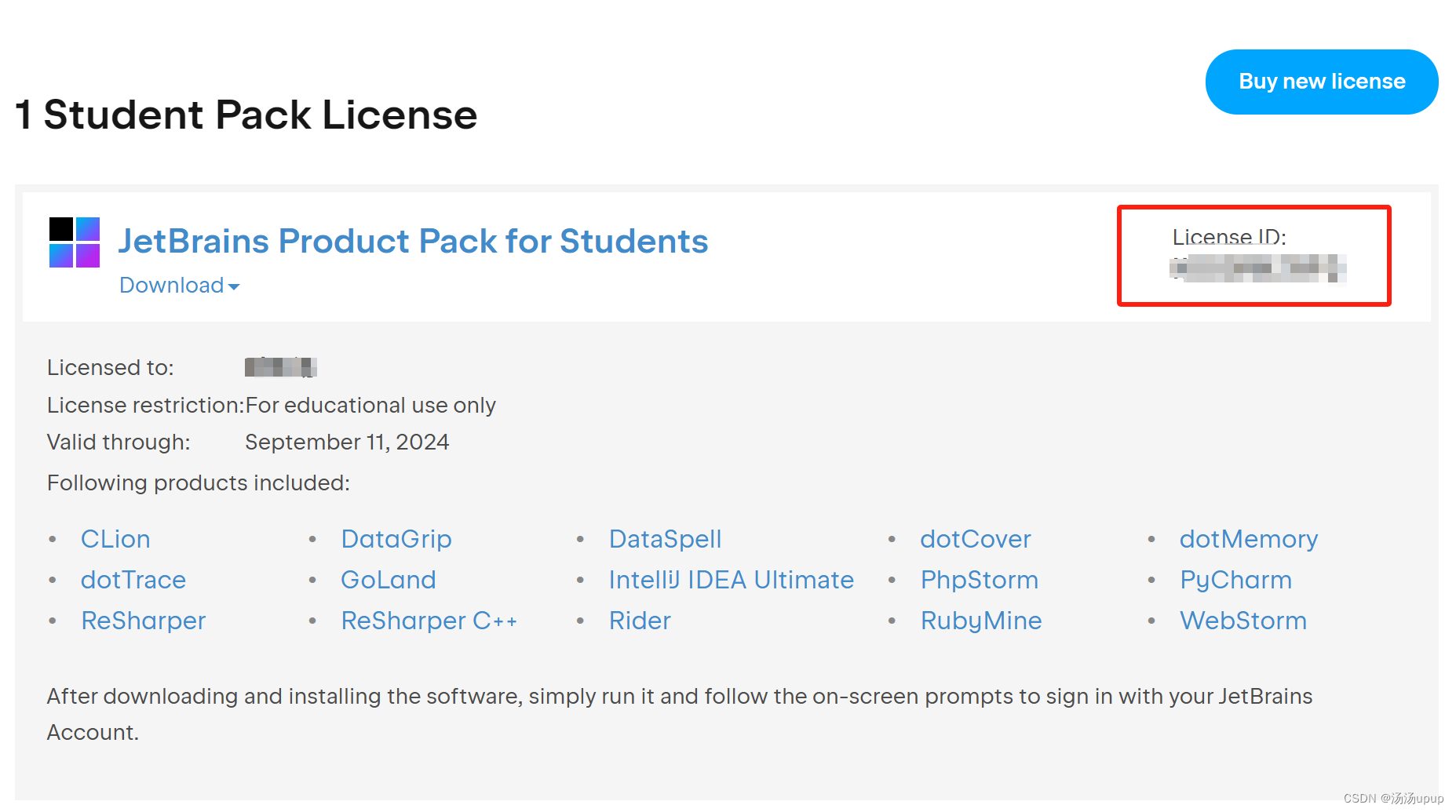
Task: Open the JetBrains Product Pack for Students link
Action: (x=413, y=242)
